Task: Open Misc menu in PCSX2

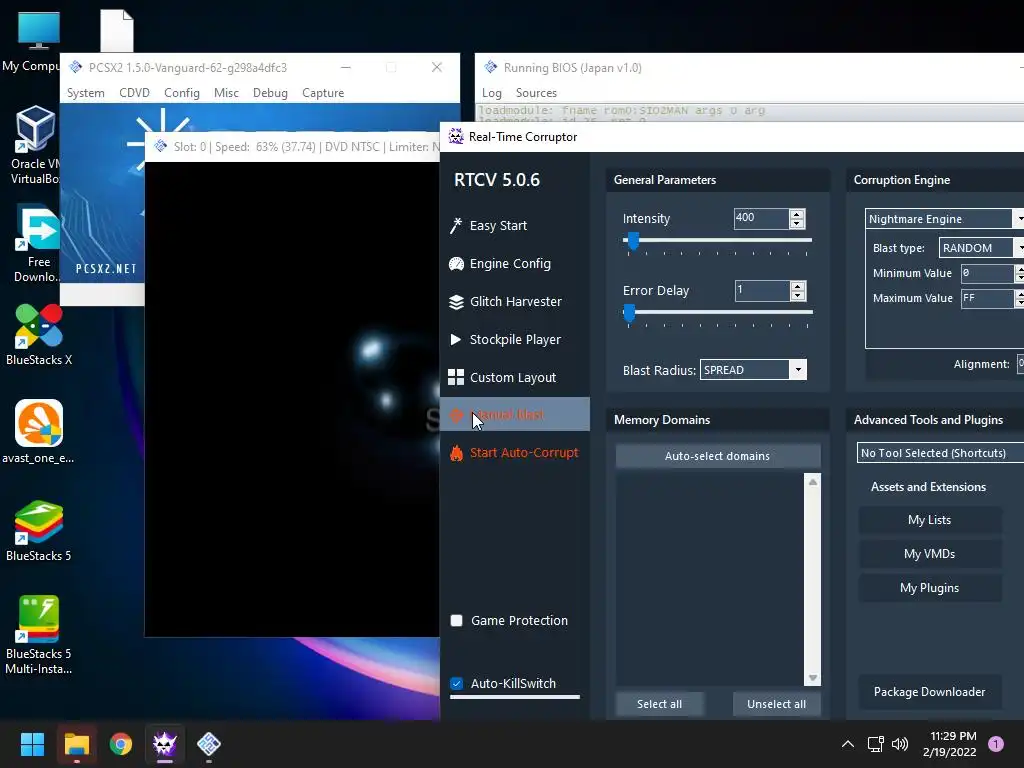Action: (226, 93)
